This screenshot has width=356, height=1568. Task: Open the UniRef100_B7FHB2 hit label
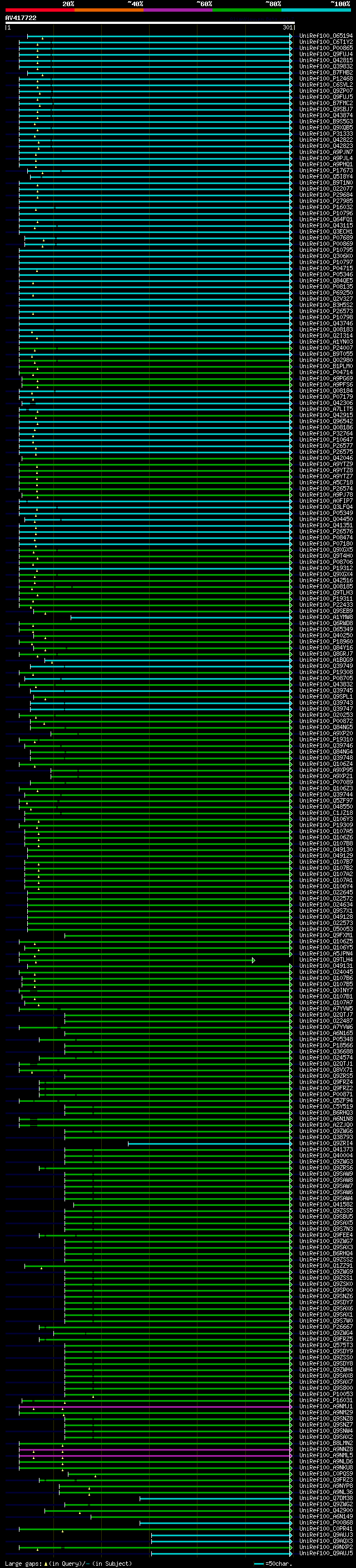326,72
